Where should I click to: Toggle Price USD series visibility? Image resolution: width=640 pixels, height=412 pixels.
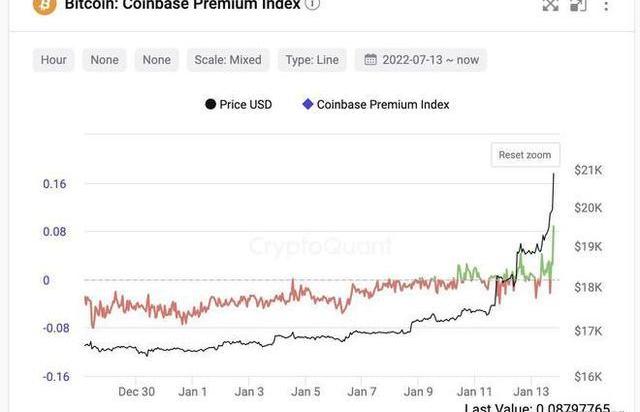(x=238, y=104)
